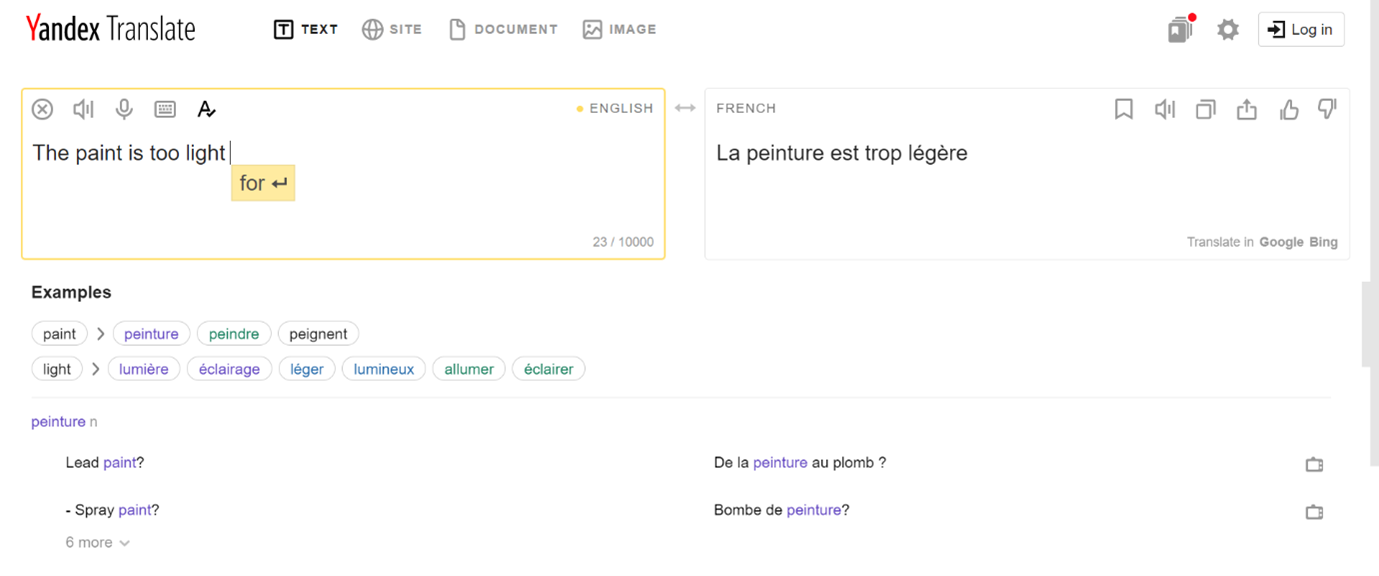Viewport: 1379px width, 576px height.
Task: Open the FRENCH target language selector
Action: [x=746, y=108]
